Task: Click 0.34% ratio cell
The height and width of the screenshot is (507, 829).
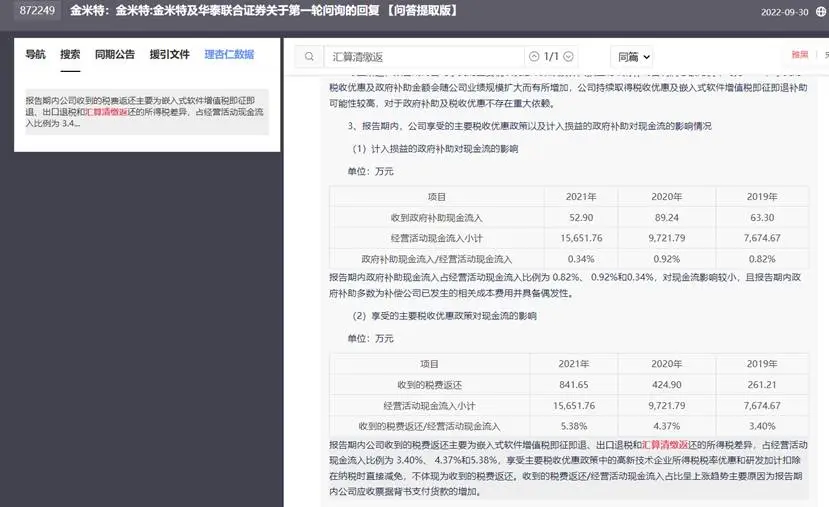Action: [x=581, y=259]
